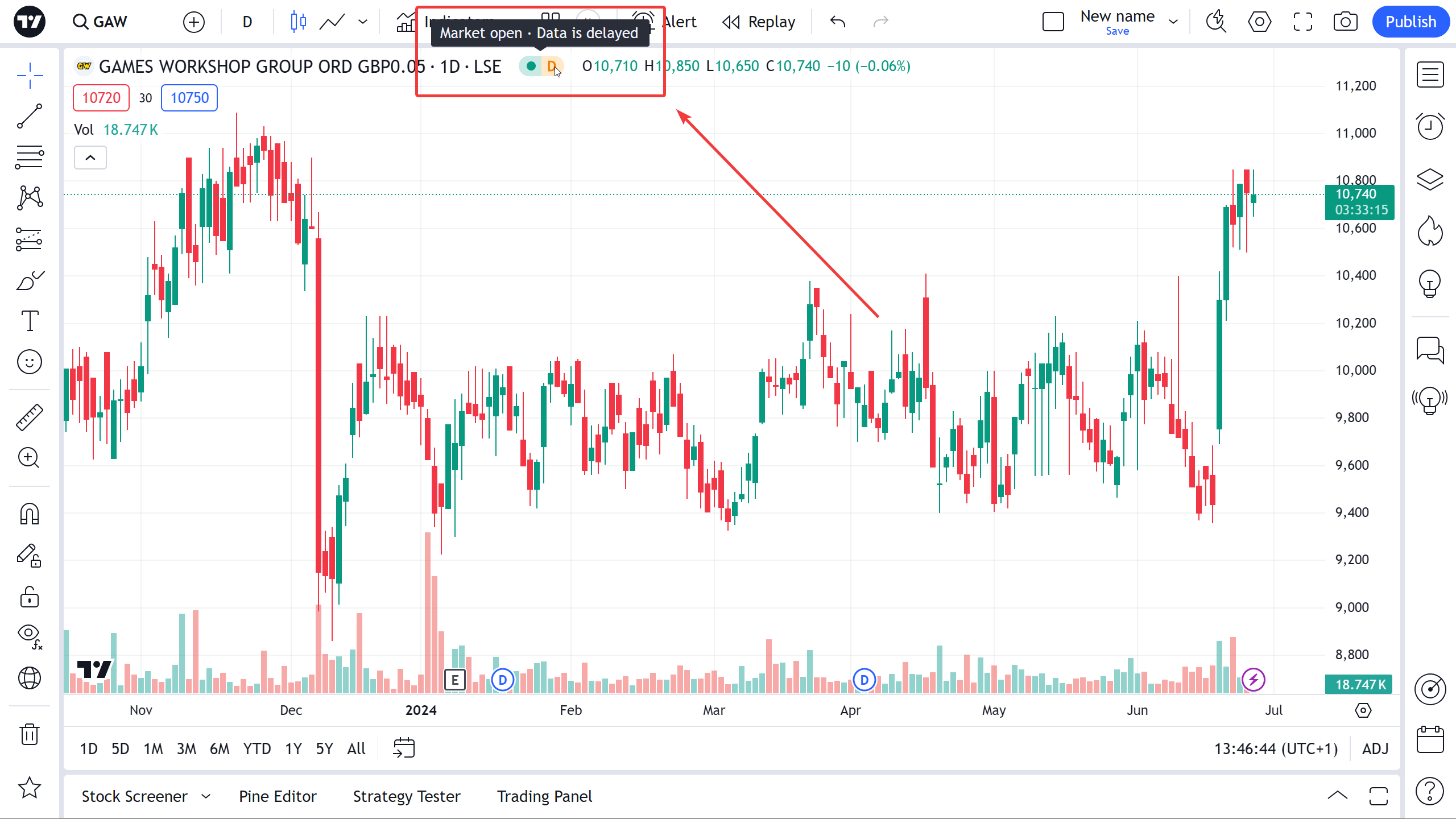Image resolution: width=1456 pixels, height=819 pixels.
Task: Select the trend line drawing tool
Action: pos(30,116)
